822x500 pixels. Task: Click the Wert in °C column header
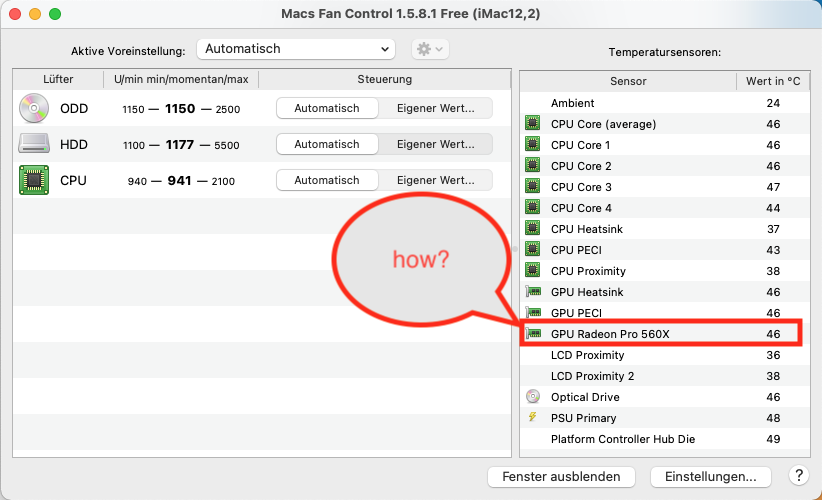(773, 81)
